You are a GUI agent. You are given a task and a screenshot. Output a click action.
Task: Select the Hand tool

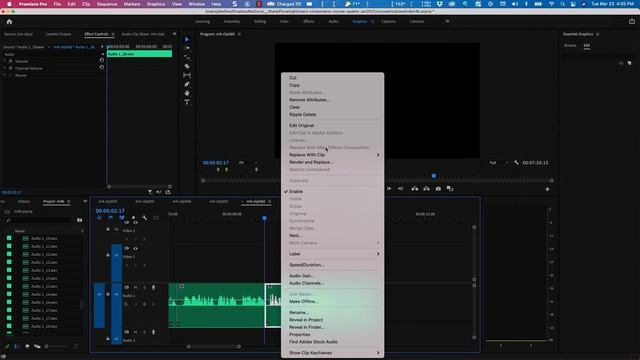(187, 93)
